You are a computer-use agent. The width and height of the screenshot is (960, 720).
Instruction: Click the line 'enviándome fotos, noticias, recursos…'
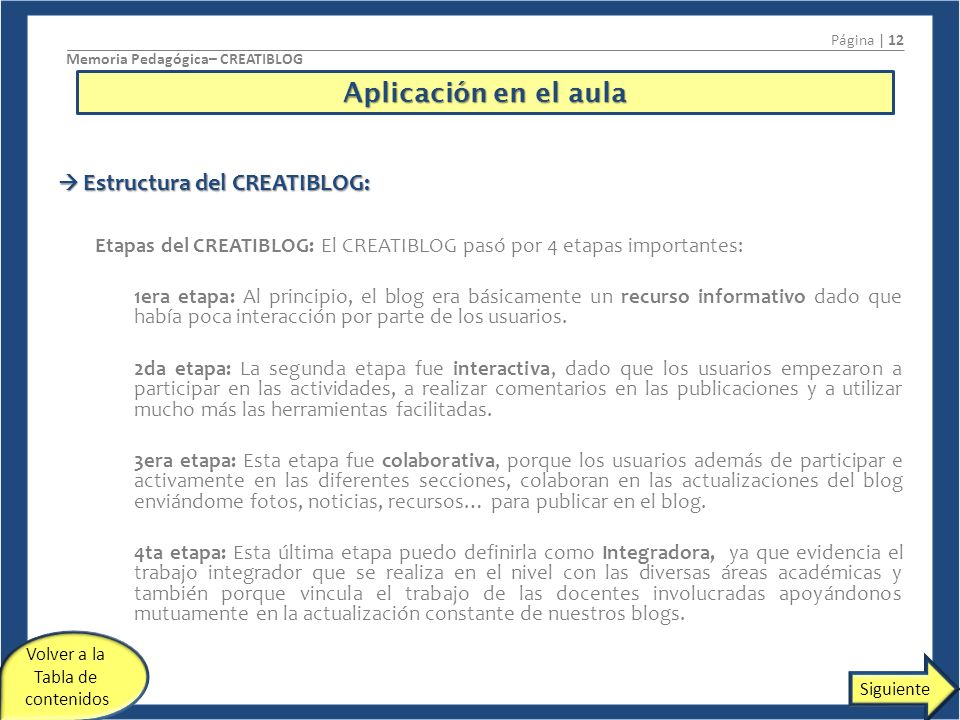point(308,501)
